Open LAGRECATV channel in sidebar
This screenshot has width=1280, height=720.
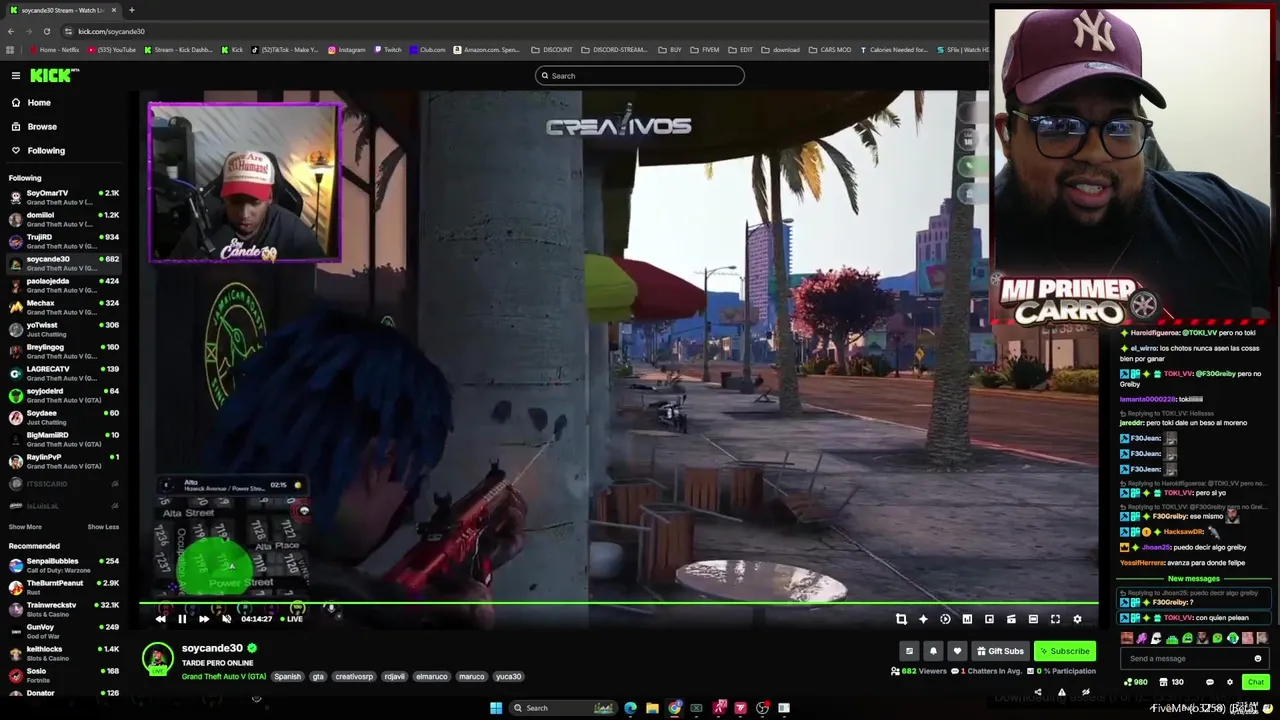pyautogui.click(x=64, y=373)
